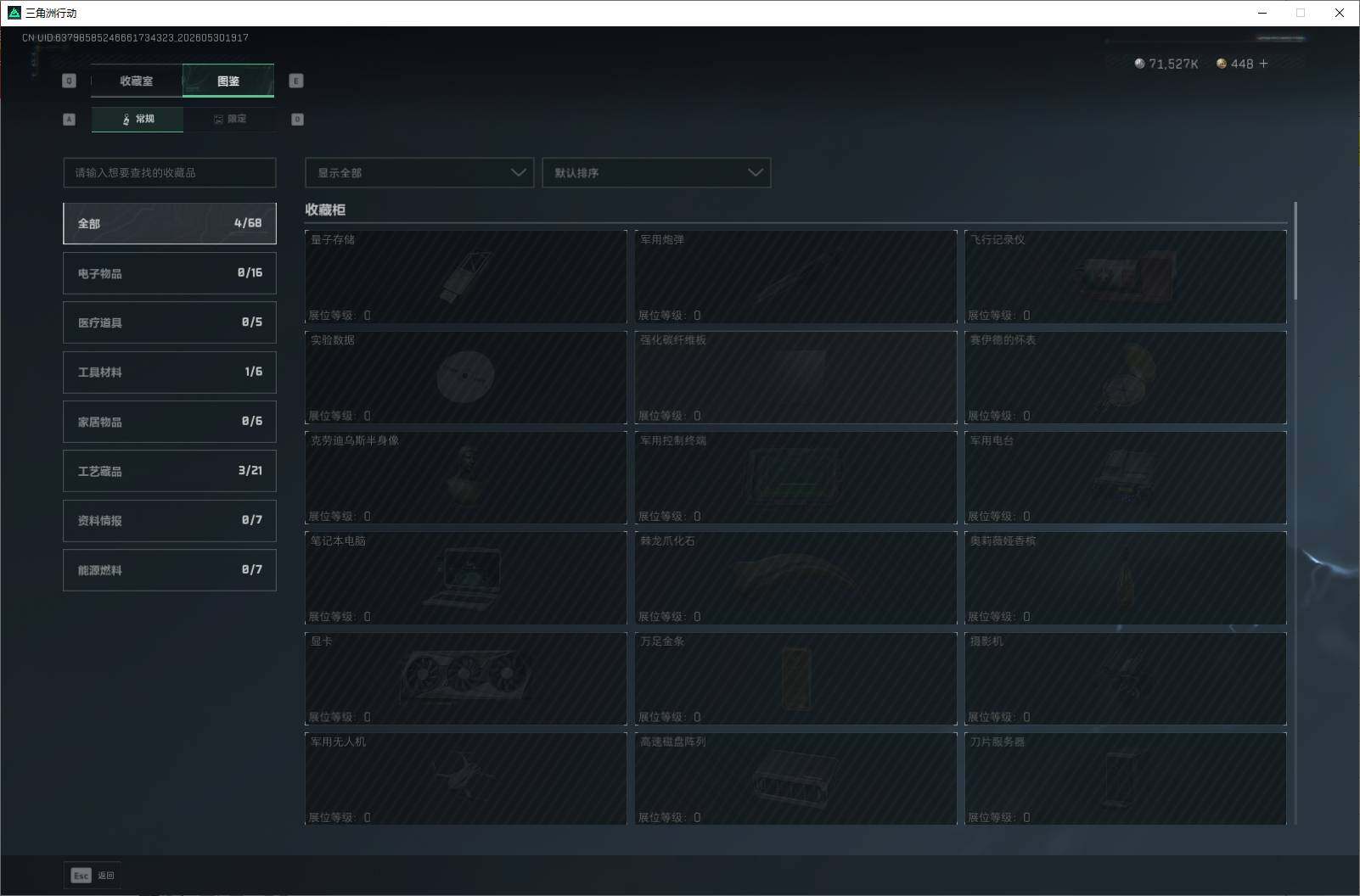Switch to the 收藏室 tab
The width and height of the screenshot is (1360, 896).
(137, 81)
